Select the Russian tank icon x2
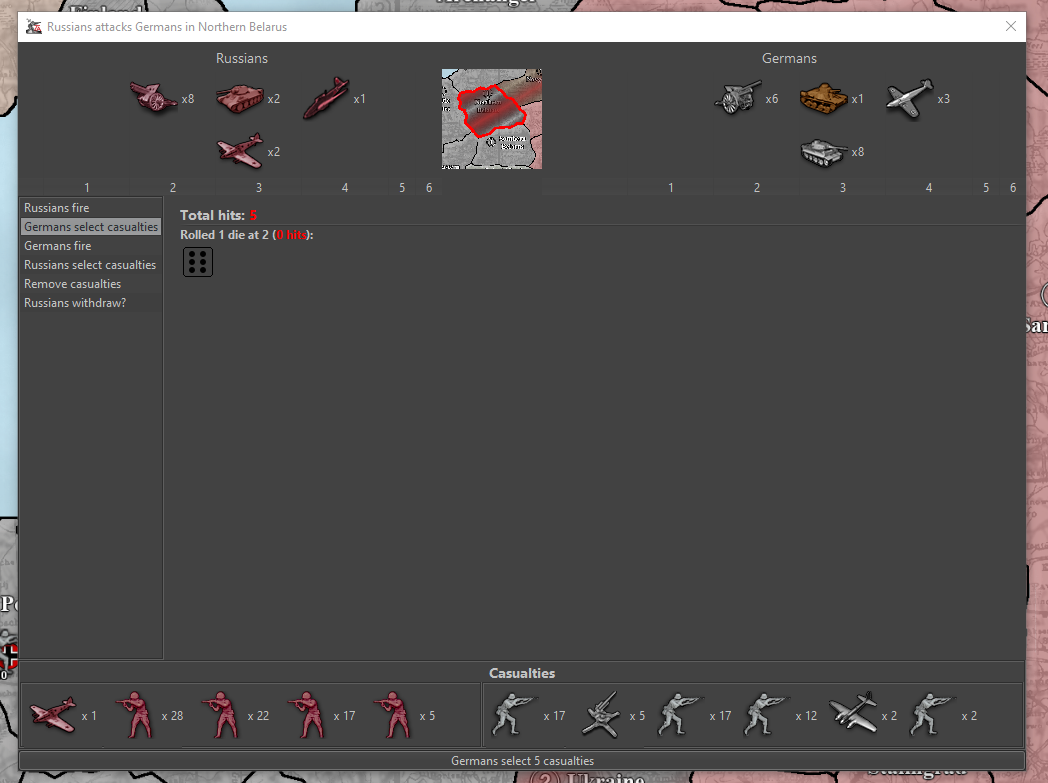The image size is (1048, 783). click(239, 98)
